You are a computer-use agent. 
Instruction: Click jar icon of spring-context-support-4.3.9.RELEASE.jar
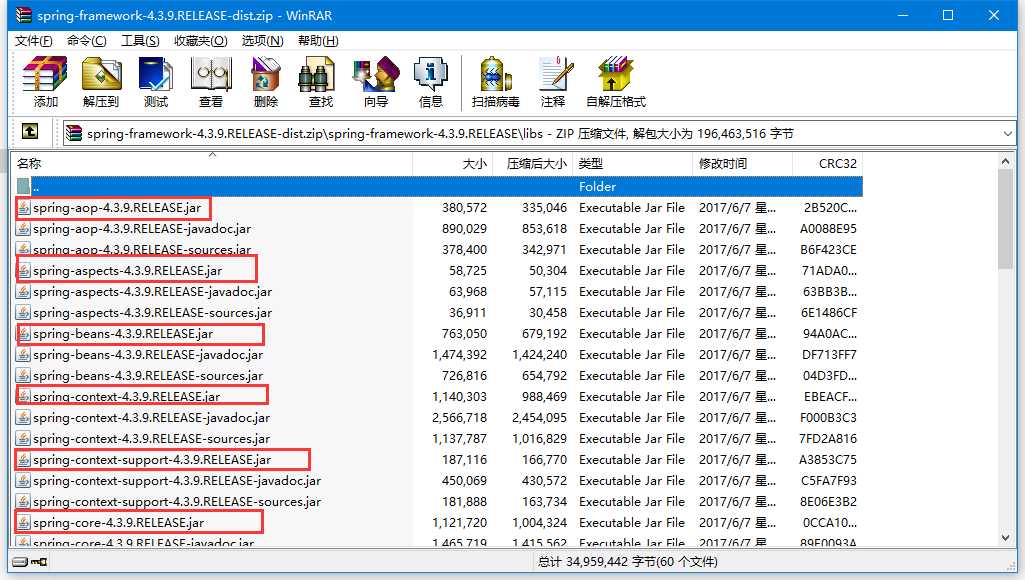[24, 460]
